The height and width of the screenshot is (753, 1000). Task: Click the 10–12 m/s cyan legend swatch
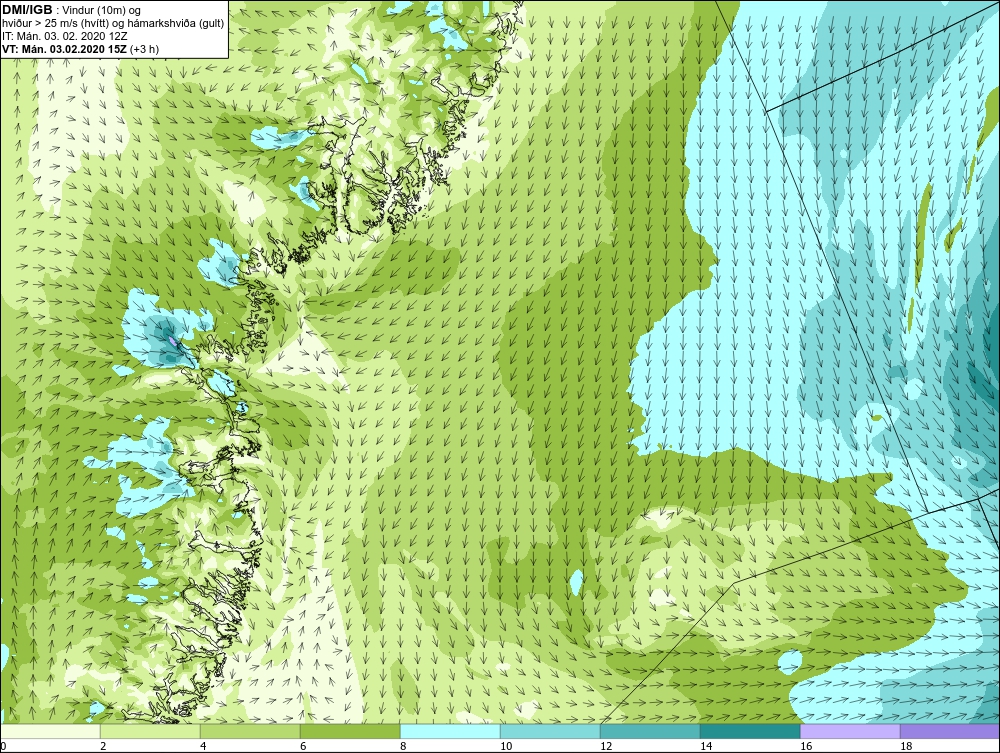550,731
